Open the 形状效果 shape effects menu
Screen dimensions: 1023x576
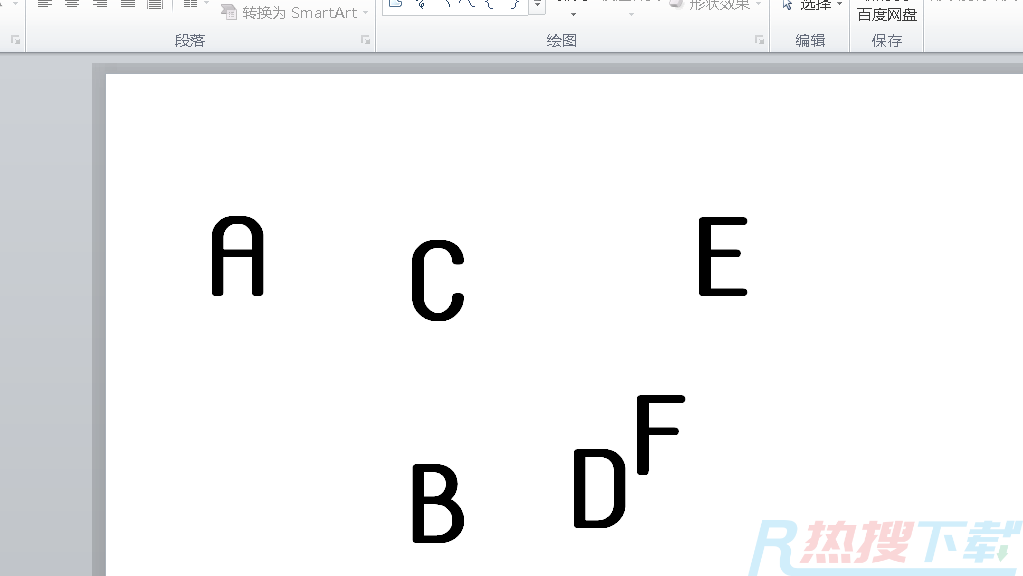pyautogui.click(x=716, y=5)
